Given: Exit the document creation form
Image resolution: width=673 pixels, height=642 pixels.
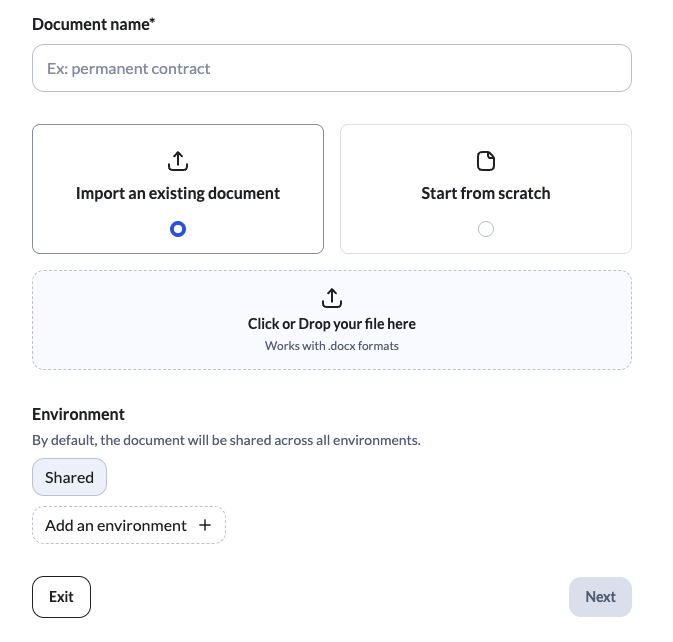Looking at the screenshot, I should tap(61, 597).
